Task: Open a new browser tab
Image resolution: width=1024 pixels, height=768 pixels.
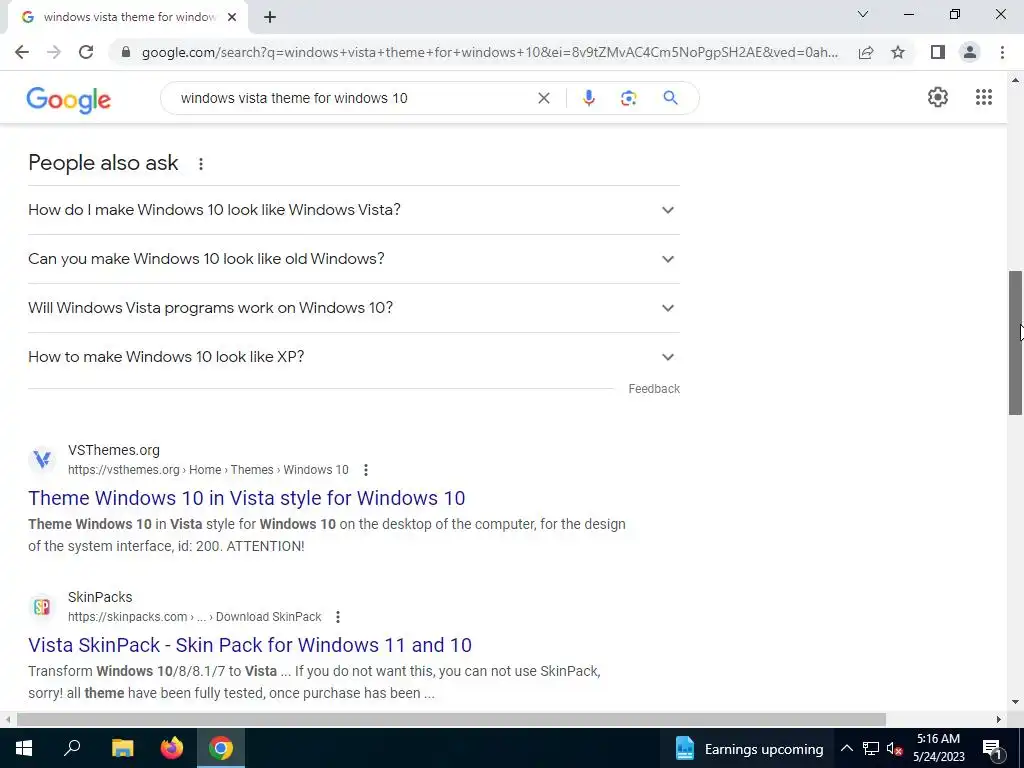Action: [270, 17]
